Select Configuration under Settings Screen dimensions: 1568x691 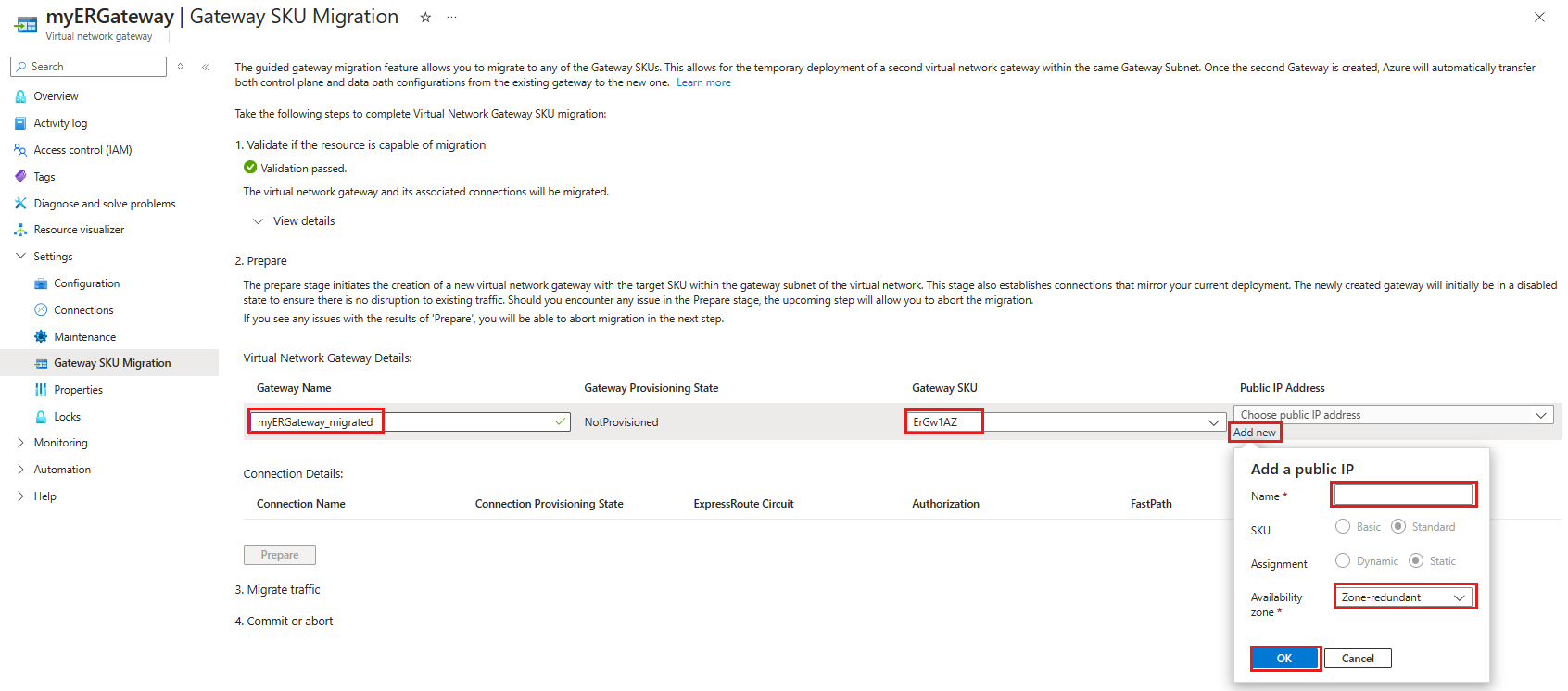coord(87,283)
